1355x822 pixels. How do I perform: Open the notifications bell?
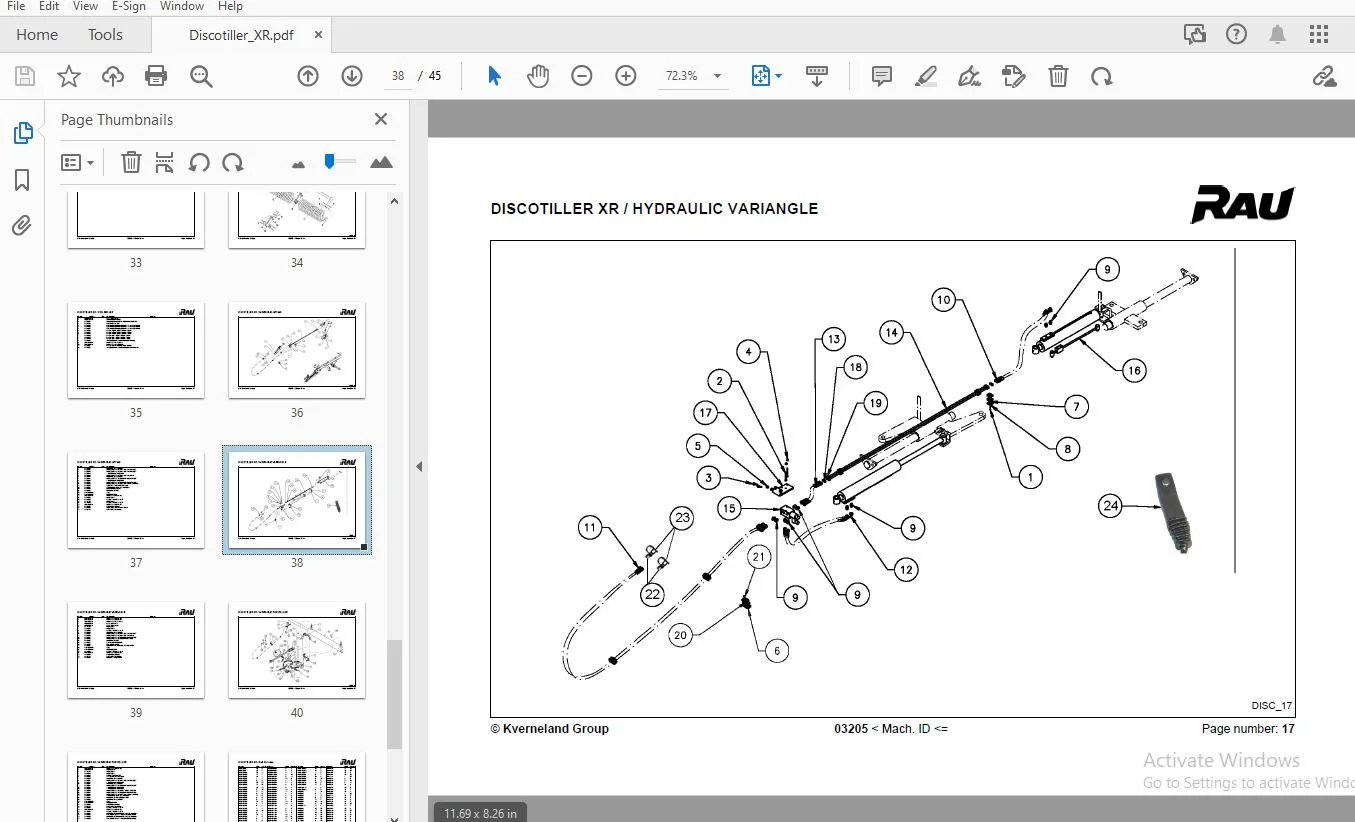pos(1277,34)
